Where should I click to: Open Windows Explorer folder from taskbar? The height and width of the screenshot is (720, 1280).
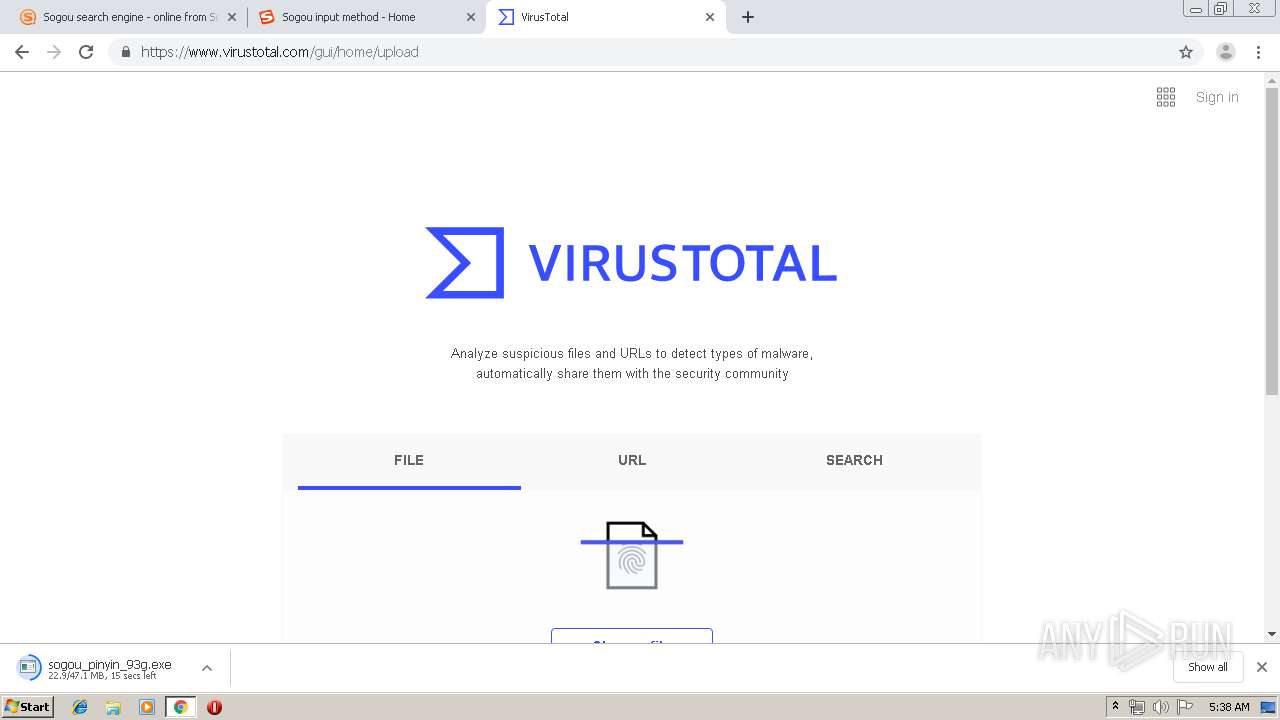(113, 707)
